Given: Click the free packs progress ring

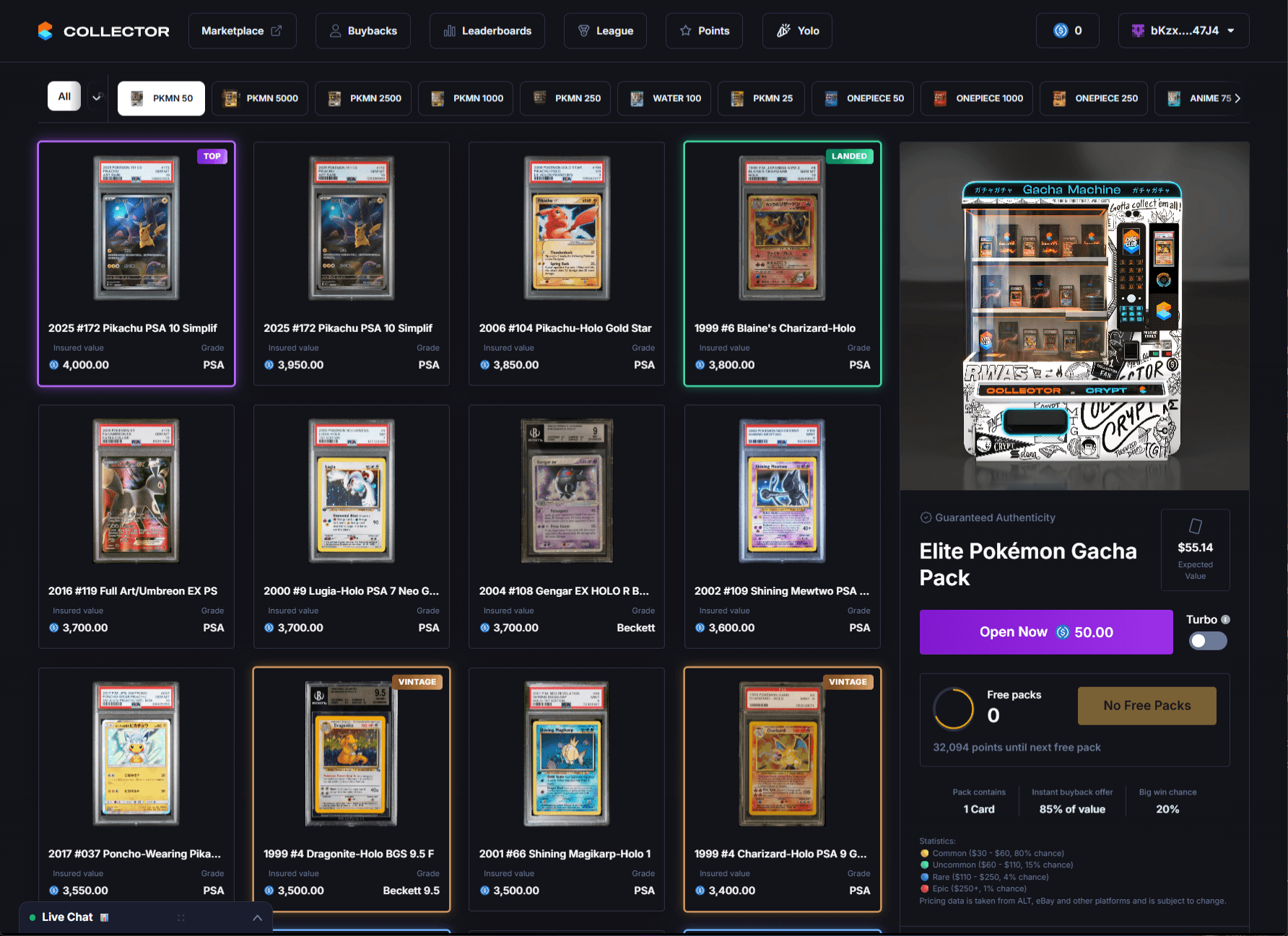Looking at the screenshot, I should tap(954, 709).
